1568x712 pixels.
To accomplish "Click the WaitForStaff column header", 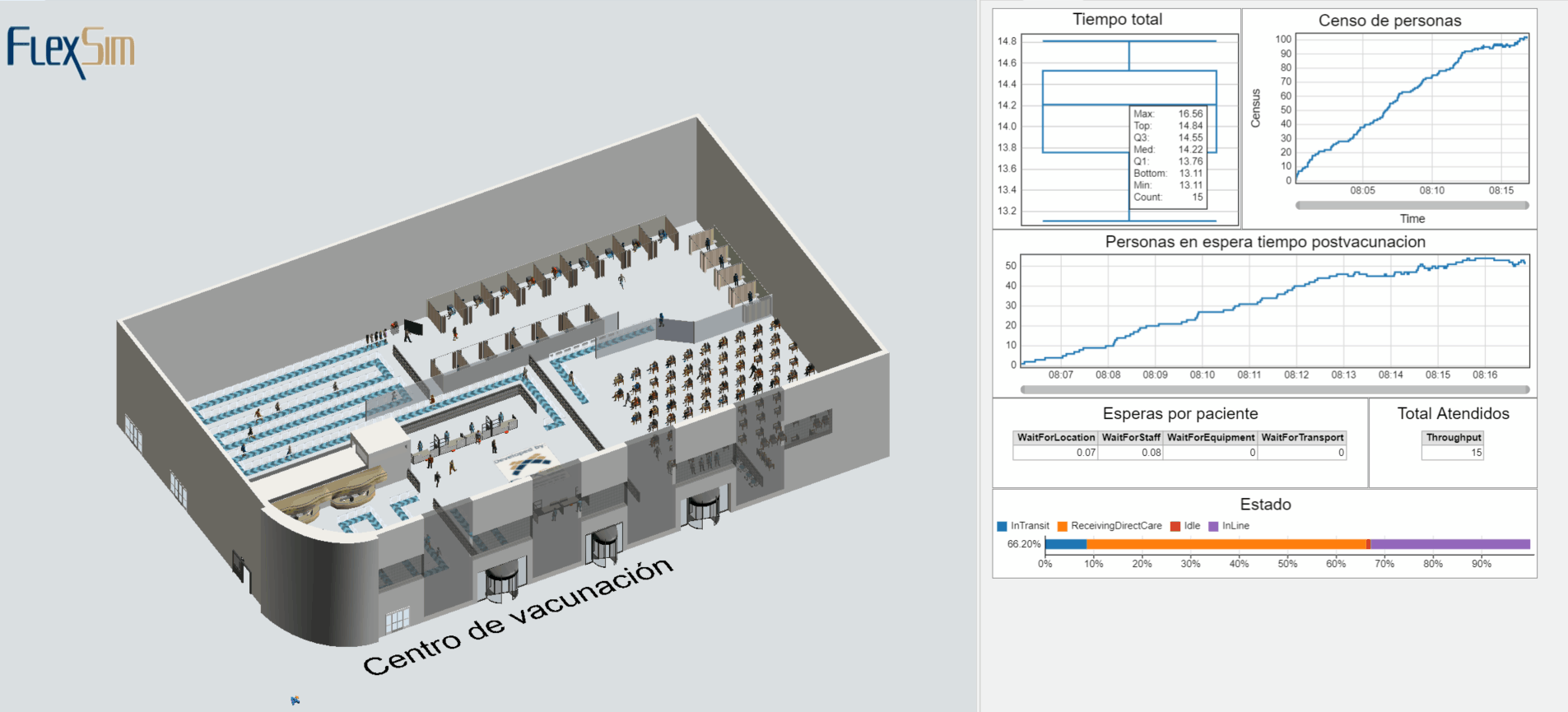I will (1131, 438).
